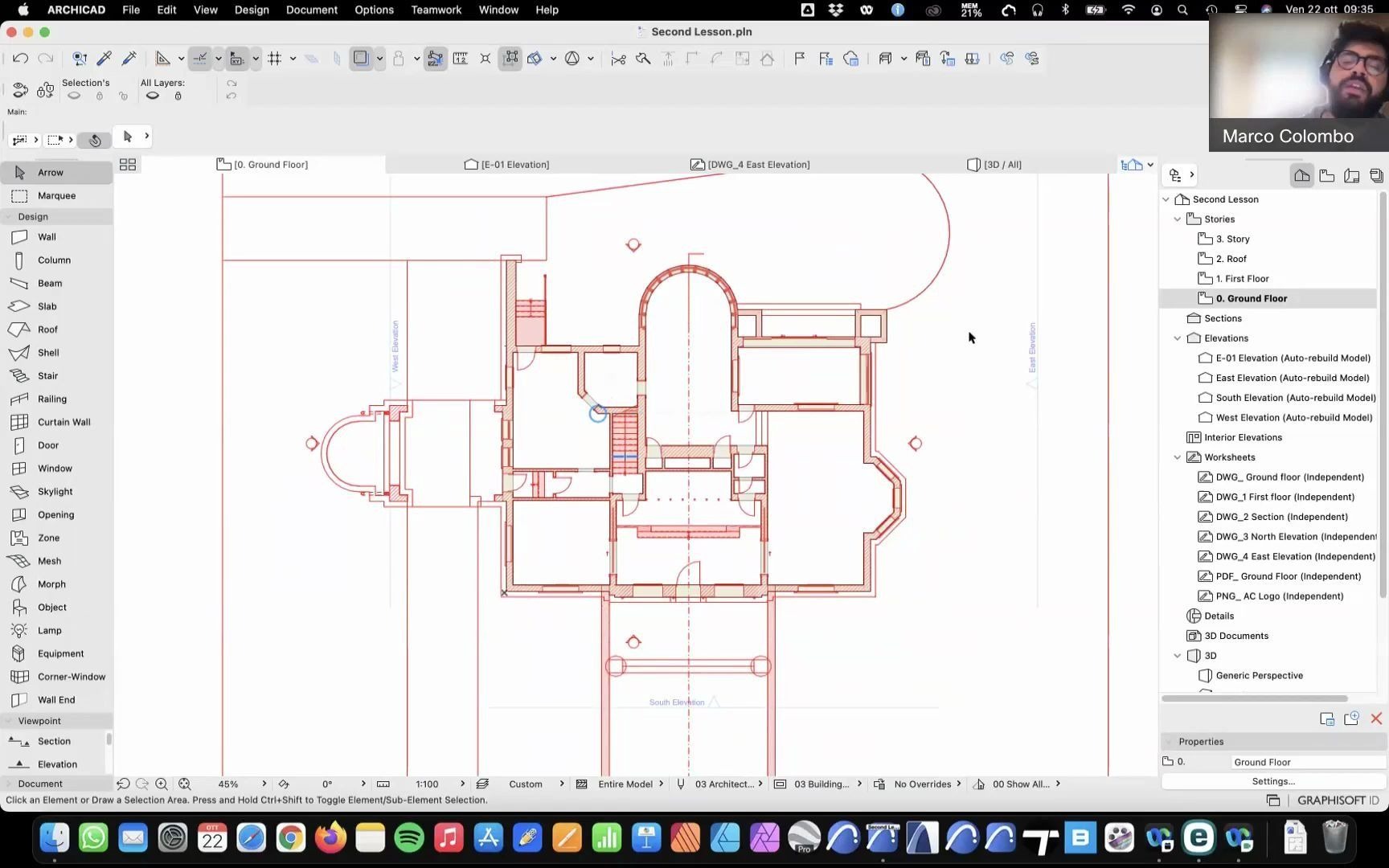Toggle All Layers lock icon

pyautogui.click(x=178, y=96)
